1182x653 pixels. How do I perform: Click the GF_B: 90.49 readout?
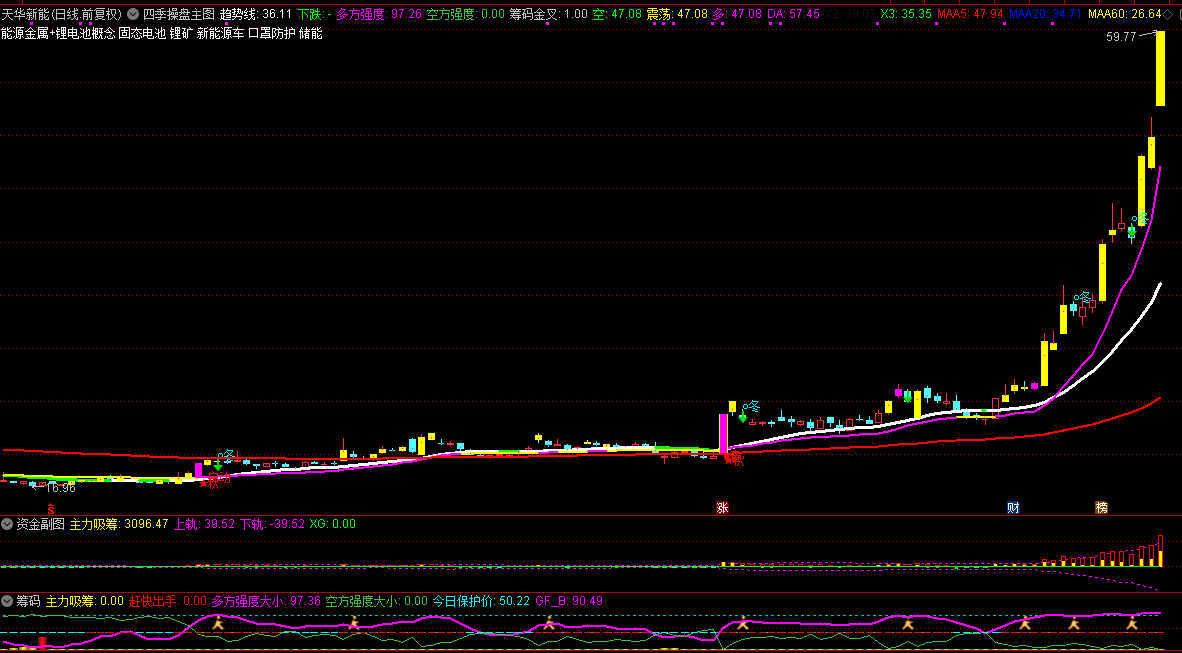point(569,601)
